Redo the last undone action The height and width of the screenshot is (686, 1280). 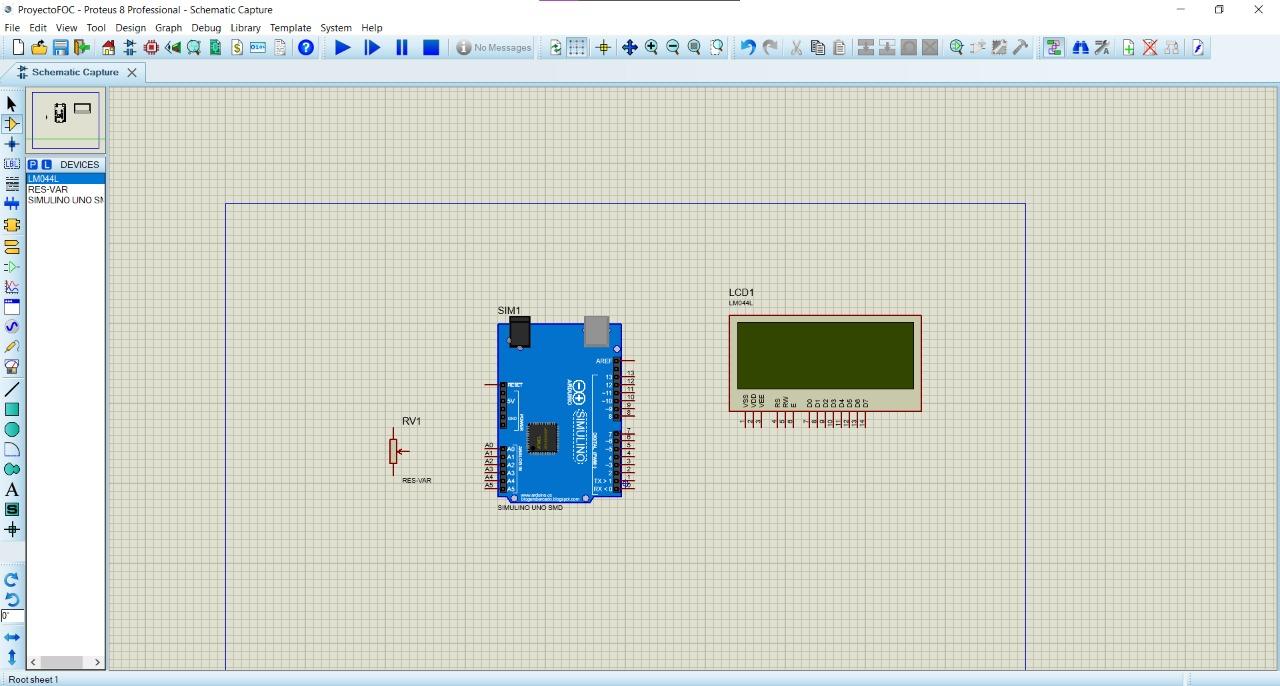tap(770, 47)
